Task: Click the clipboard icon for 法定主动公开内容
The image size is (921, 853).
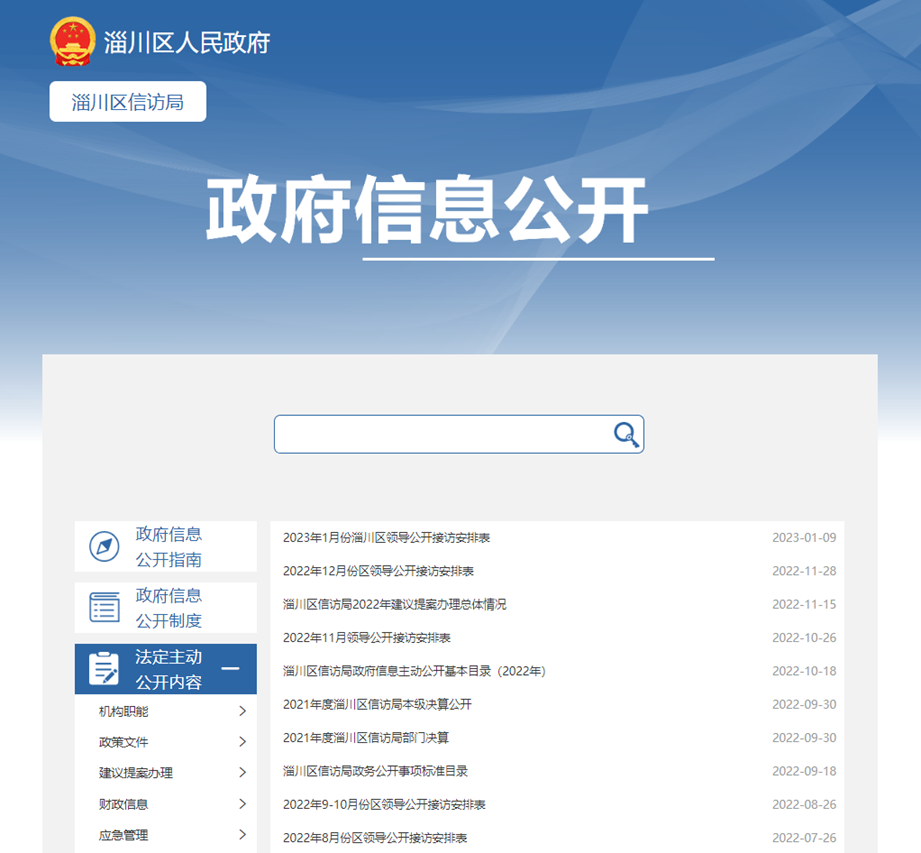Action: pos(104,669)
